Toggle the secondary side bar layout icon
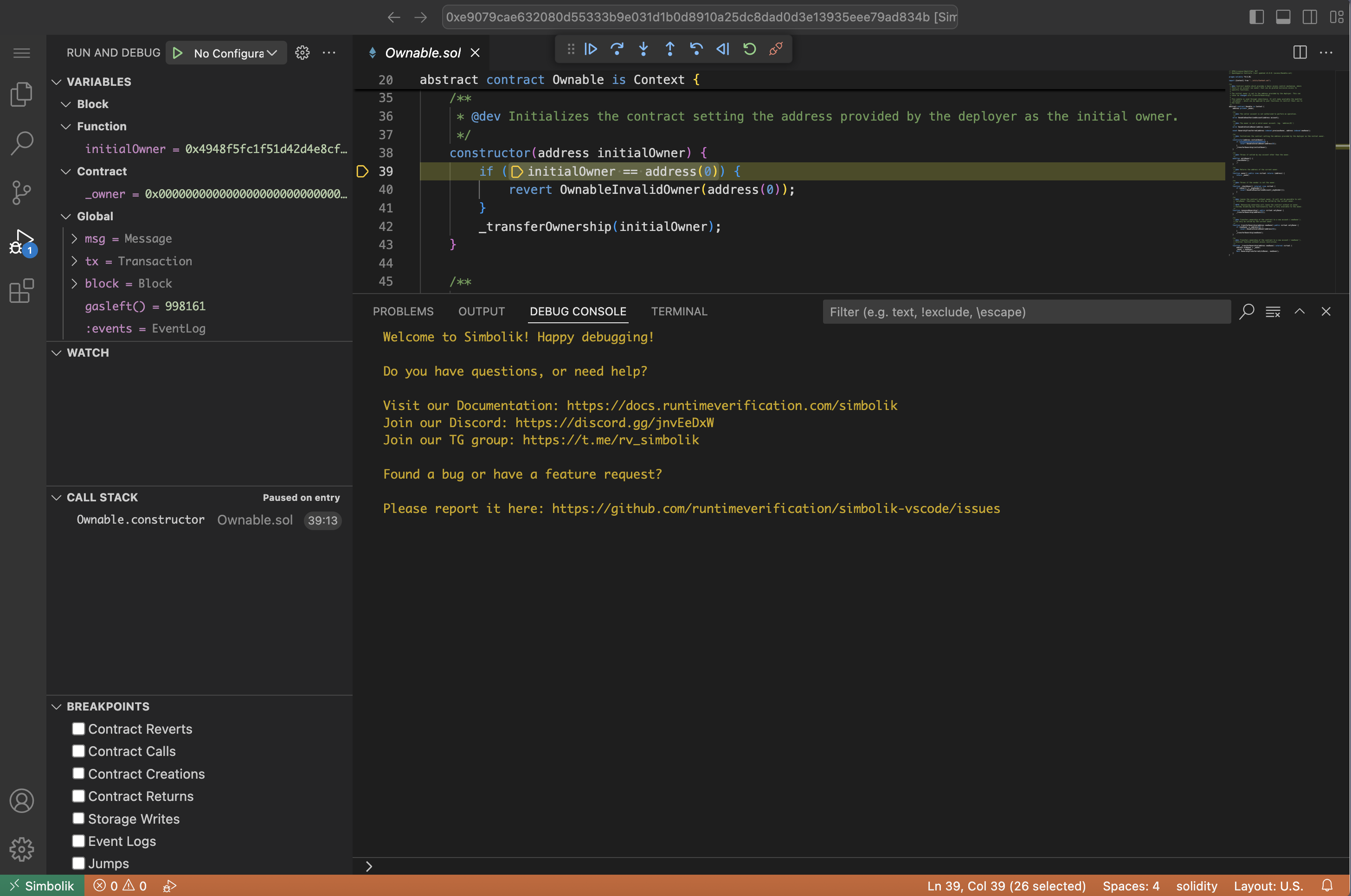Image resolution: width=1351 pixels, height=896 pixels. [x=1310, y=17]
